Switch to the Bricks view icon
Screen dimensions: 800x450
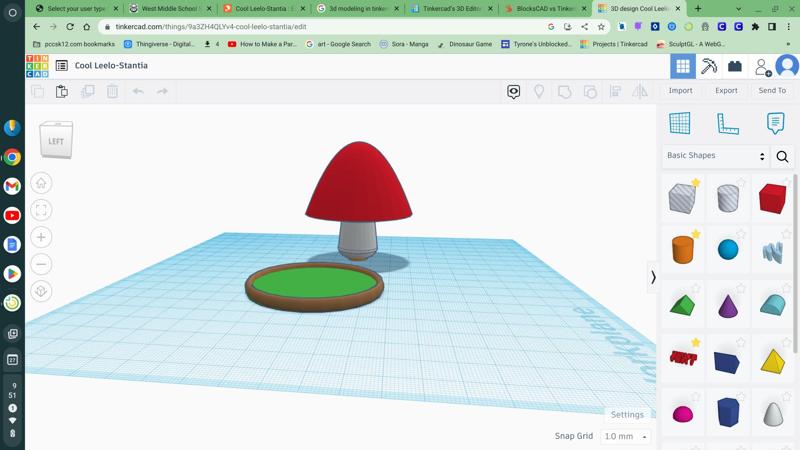735,66
